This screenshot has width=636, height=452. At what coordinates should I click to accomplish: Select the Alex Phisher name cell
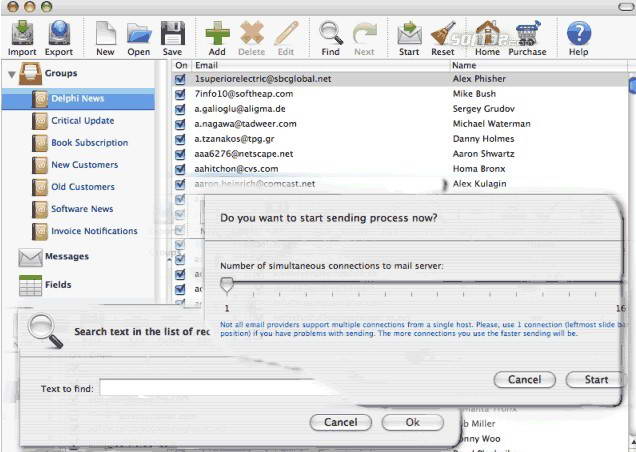tap(479, 79)
